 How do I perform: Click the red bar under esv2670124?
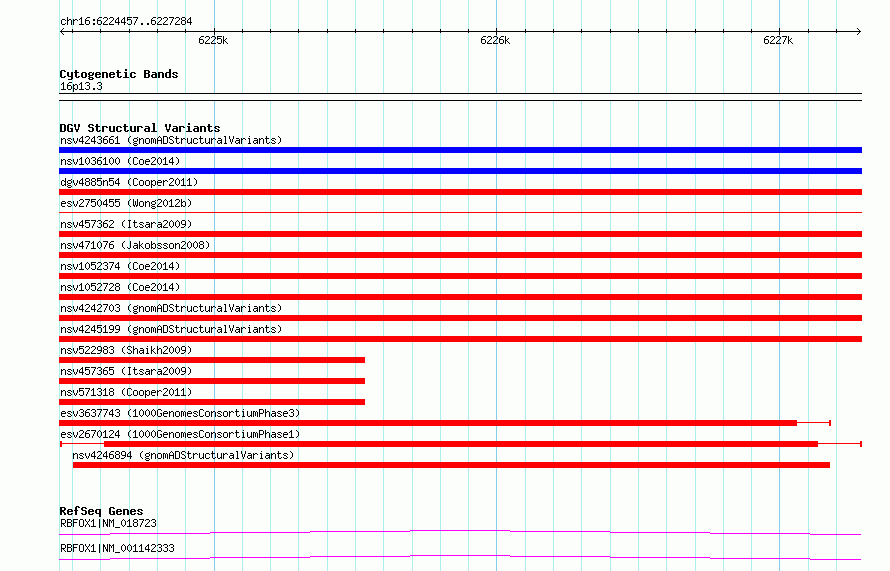(x=461, y=444)
